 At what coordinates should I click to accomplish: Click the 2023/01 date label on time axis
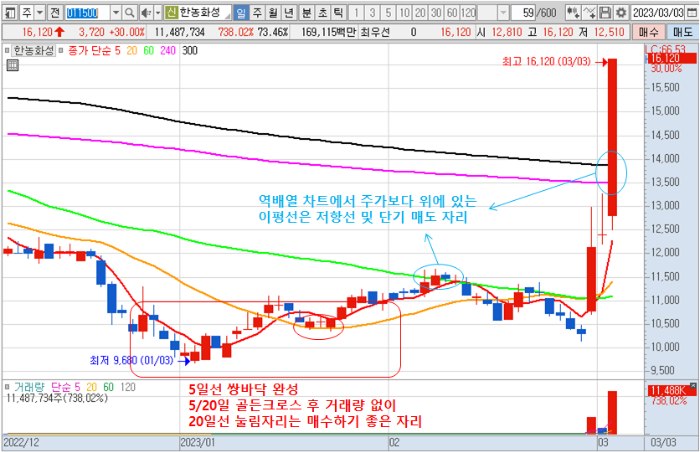(x=197, y=443)
